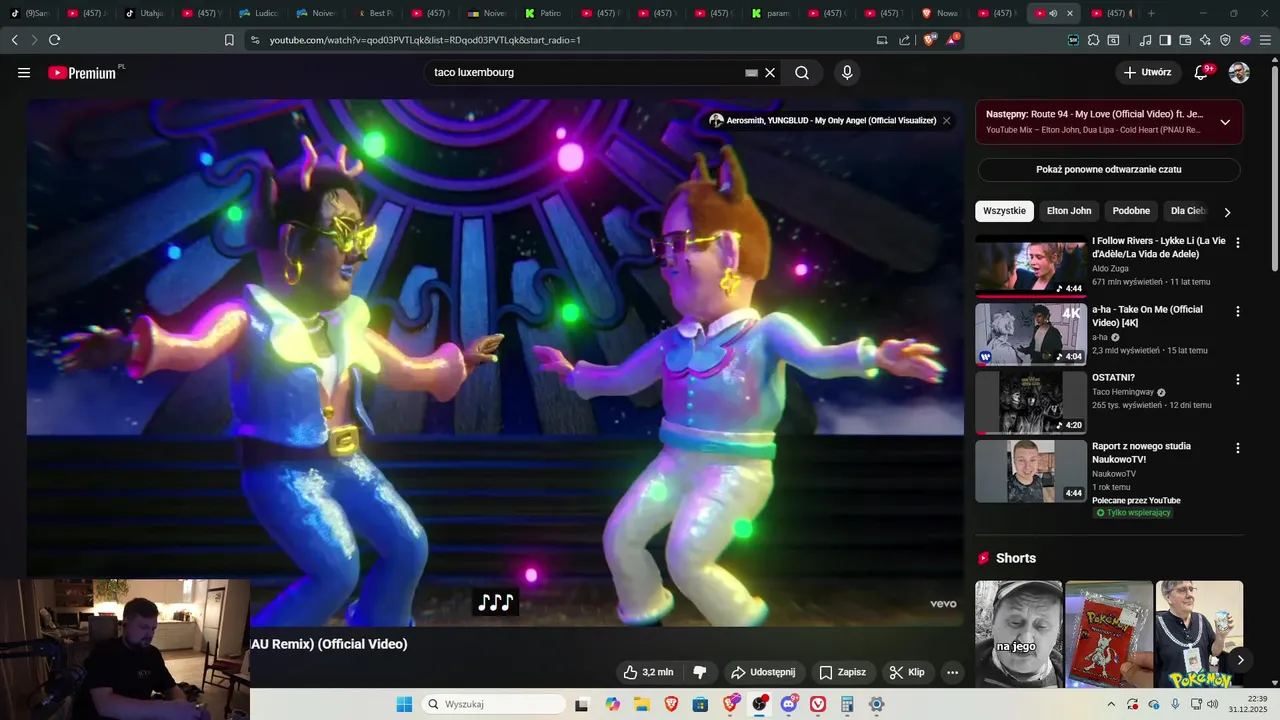Click the YouTube page vertical scrollbar

1273,170
